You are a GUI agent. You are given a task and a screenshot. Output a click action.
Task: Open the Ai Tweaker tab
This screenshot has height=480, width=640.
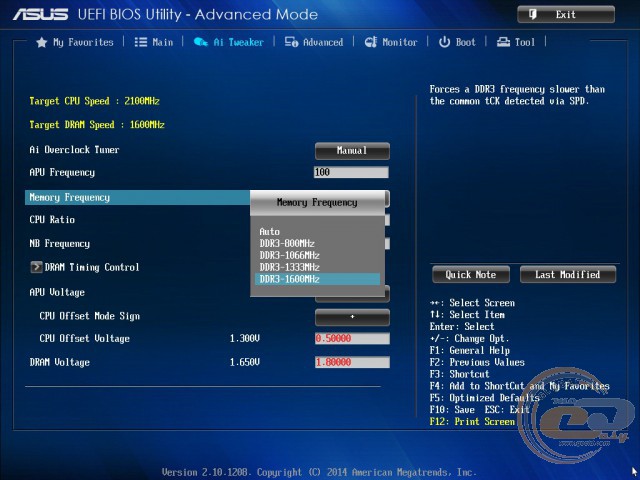[229, 42]
